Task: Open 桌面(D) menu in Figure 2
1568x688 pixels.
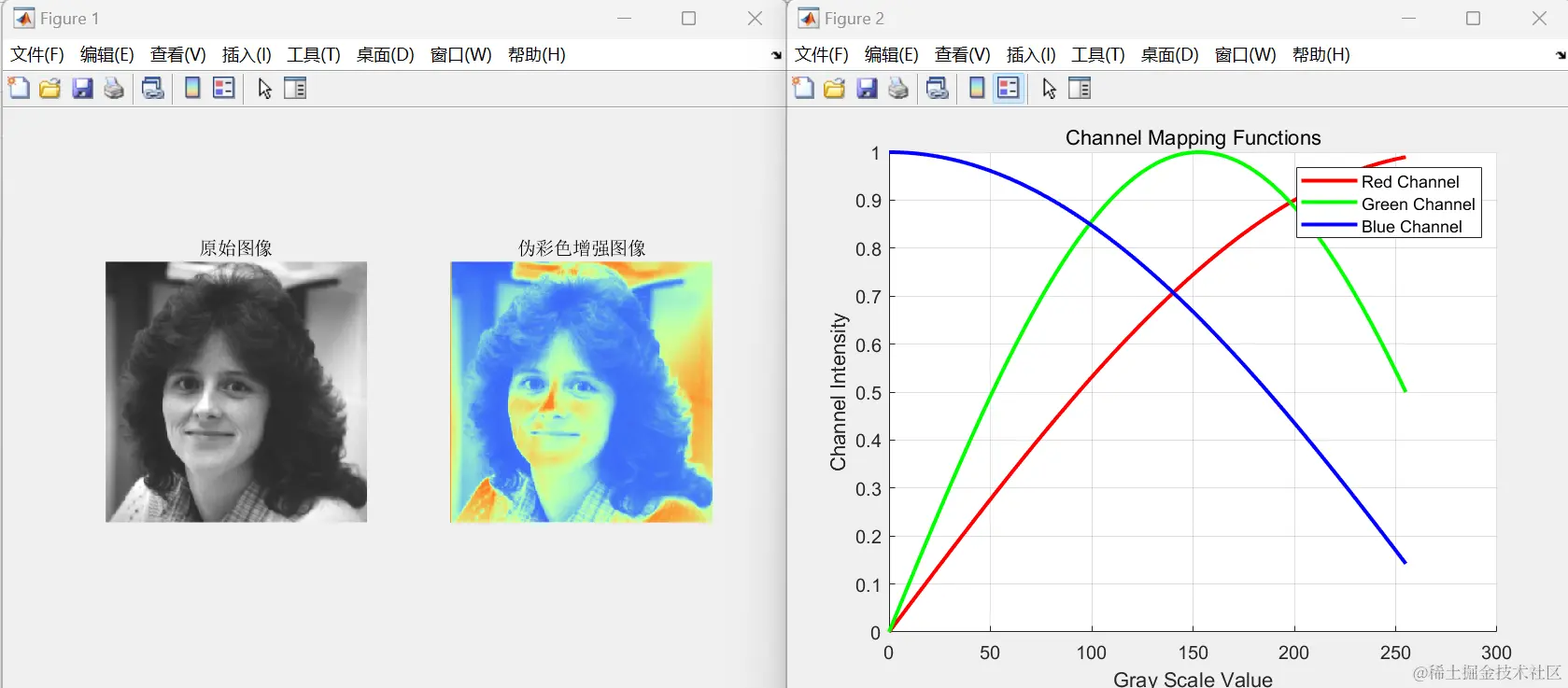Action: (x=1170, y=55)
